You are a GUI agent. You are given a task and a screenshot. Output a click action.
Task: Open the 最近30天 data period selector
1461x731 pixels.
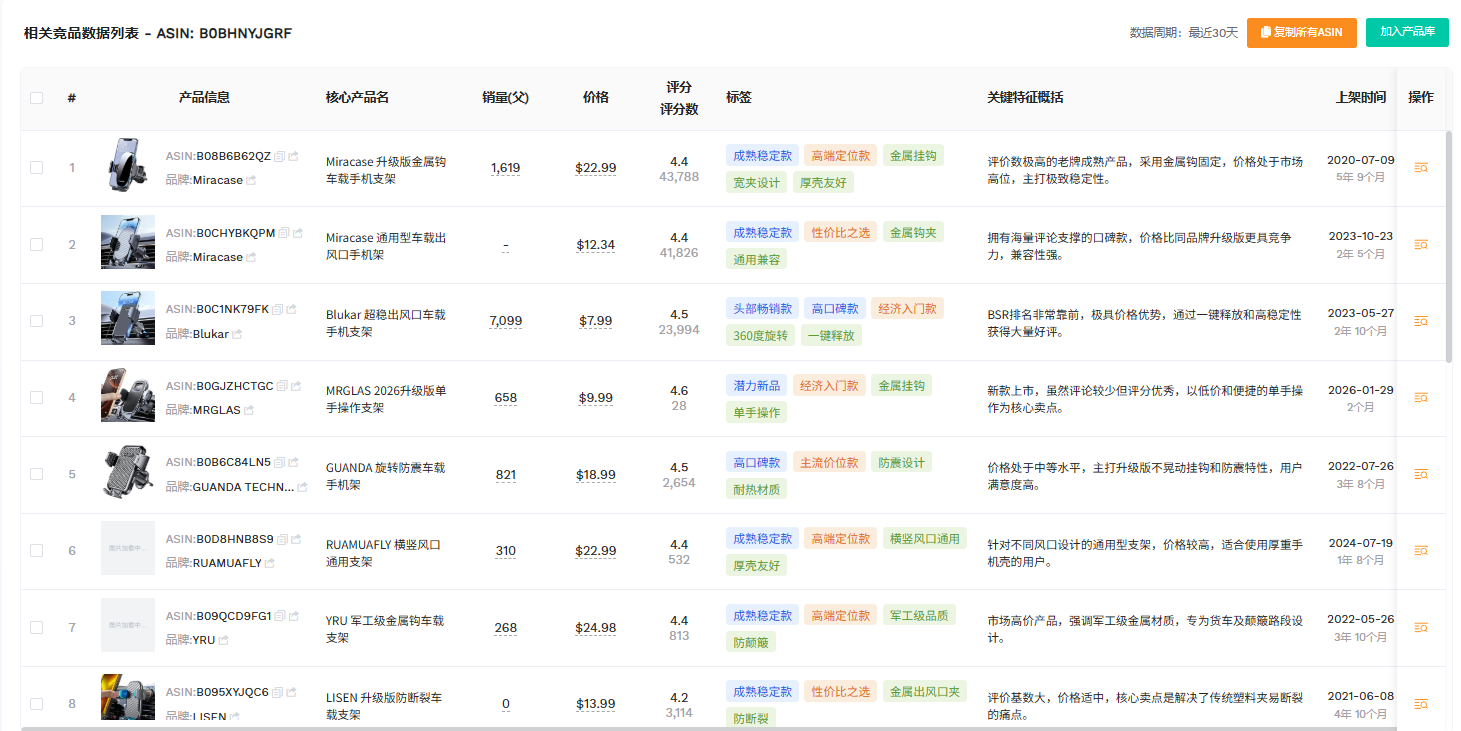click(1213, 32)
